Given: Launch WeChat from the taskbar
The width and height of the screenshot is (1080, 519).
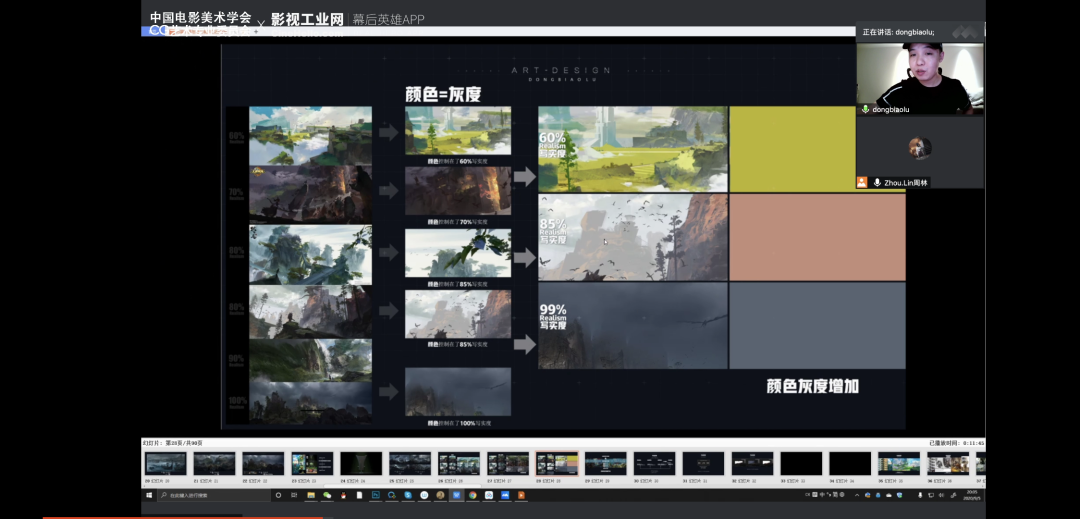Looking at the screenshot, I should (x=327, y=495).
